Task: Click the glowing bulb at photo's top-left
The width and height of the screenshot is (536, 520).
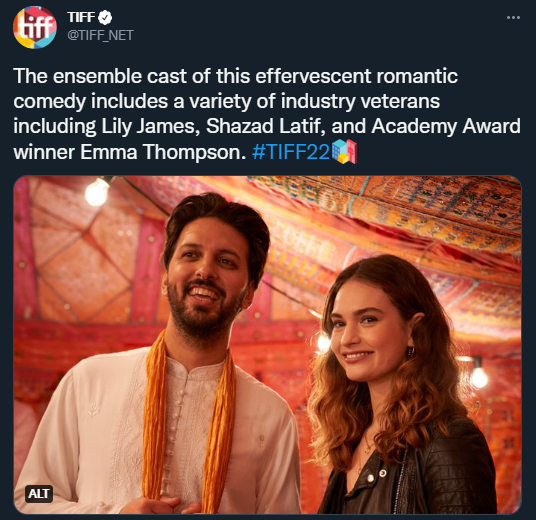Action: (97, 192)
